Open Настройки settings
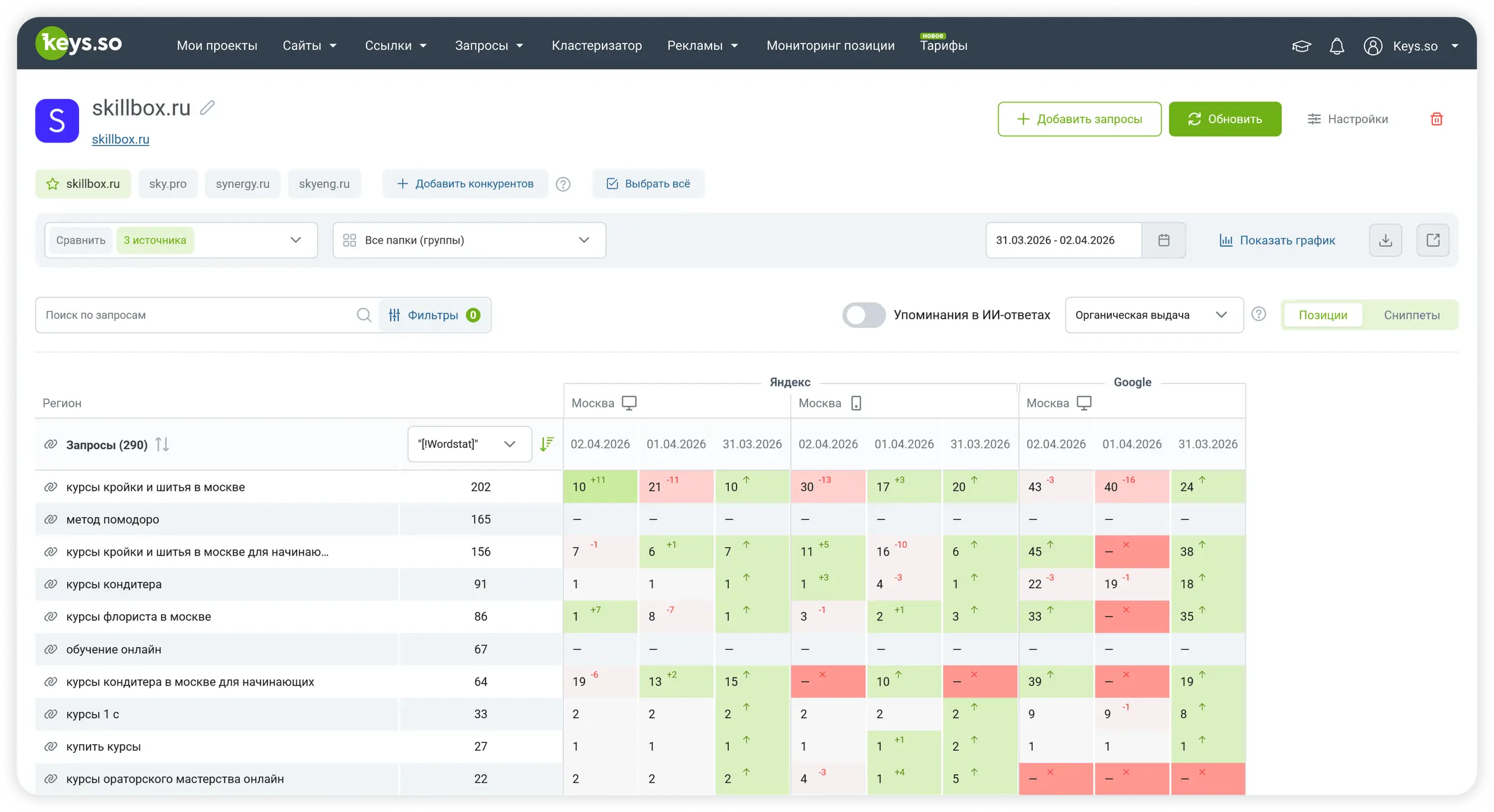 click(1348, 119)
